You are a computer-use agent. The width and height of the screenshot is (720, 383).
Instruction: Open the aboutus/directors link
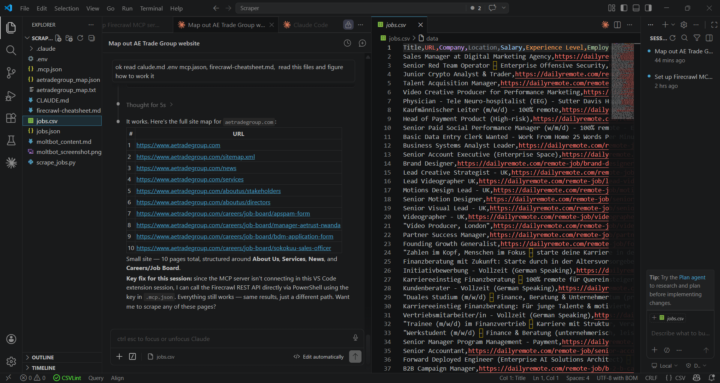(x=203, y=202)
